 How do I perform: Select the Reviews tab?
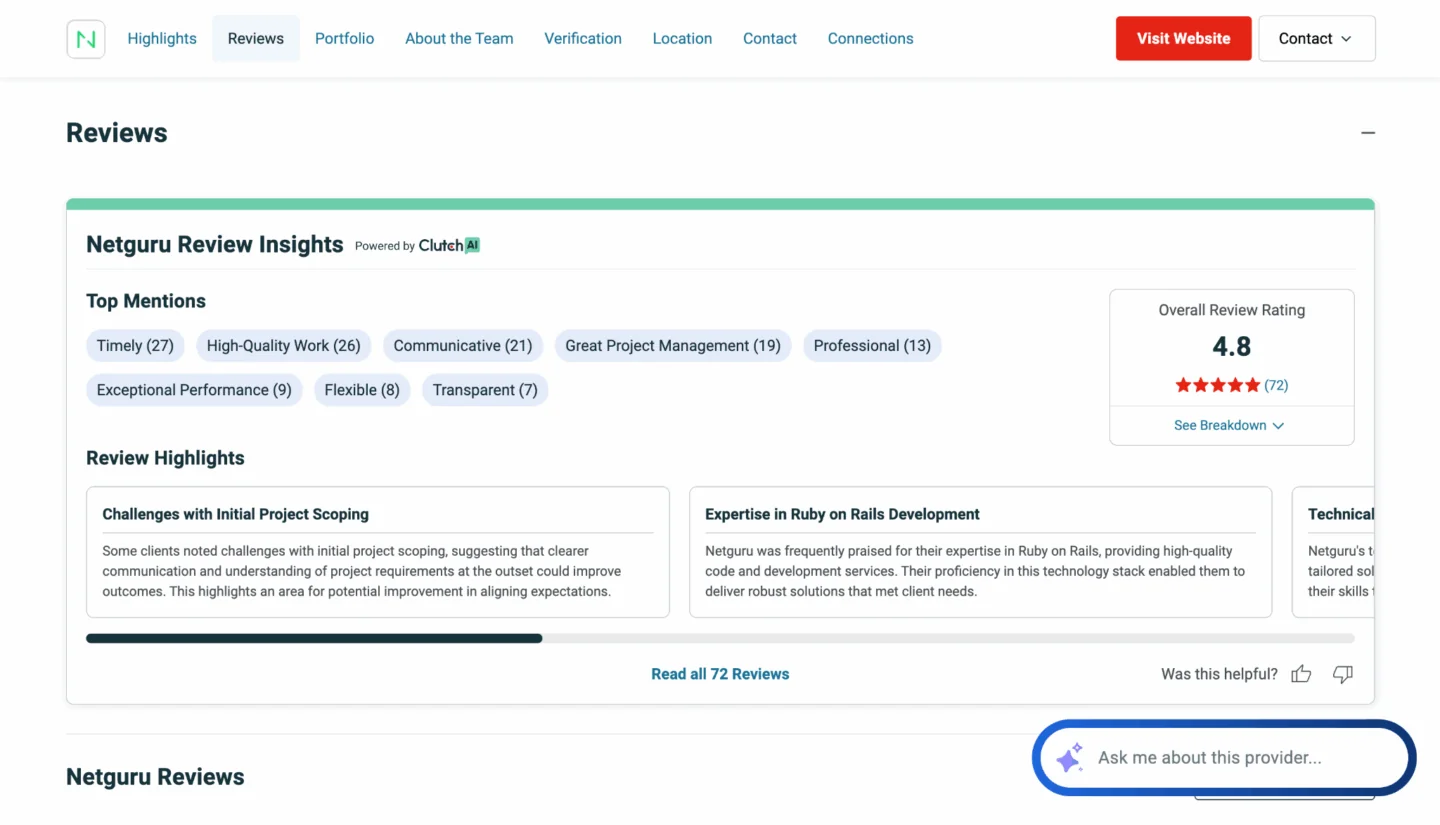256,38
